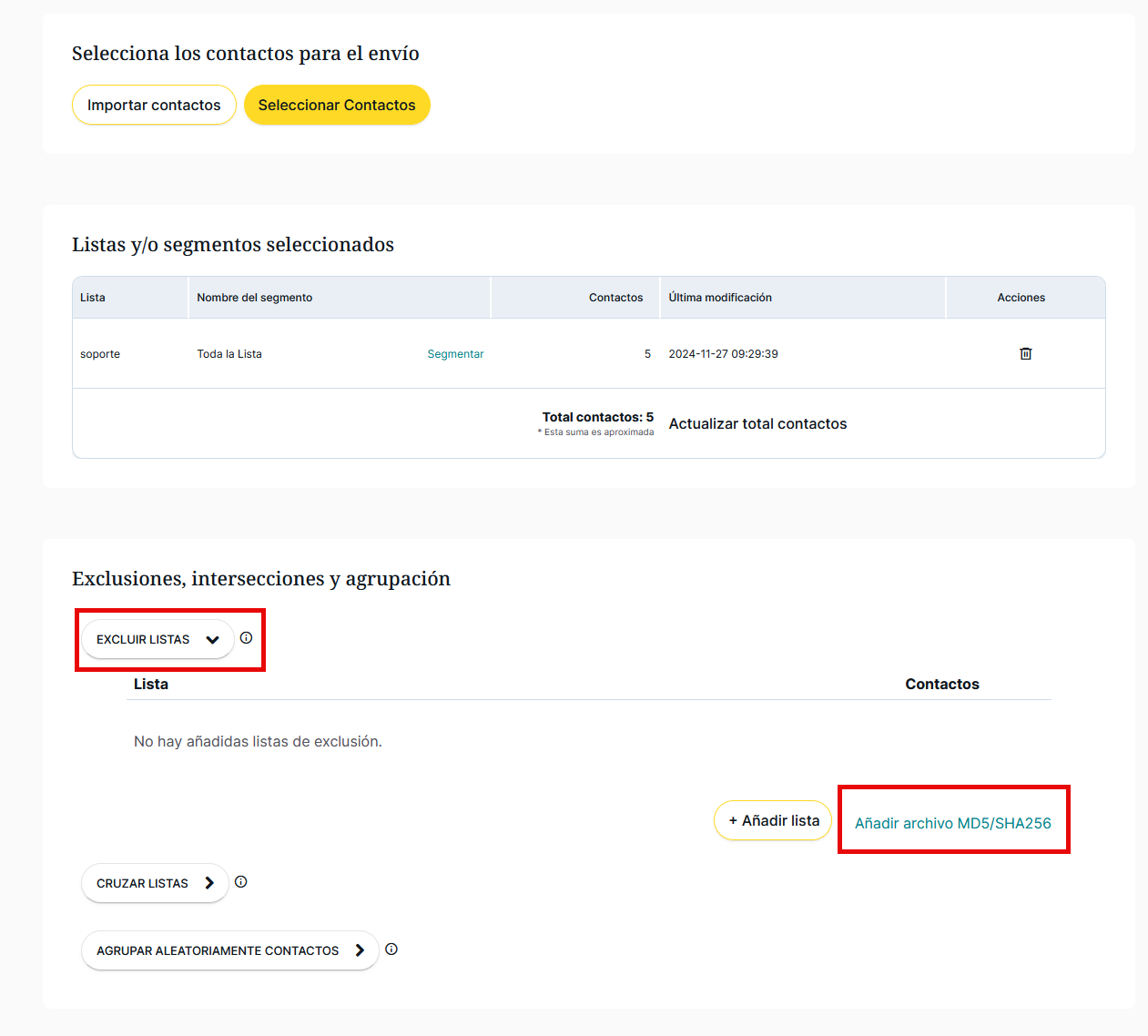This screenshot has width=1148, height=1036.
Task: Click the Acciones column header
Action: point(1021,298)
